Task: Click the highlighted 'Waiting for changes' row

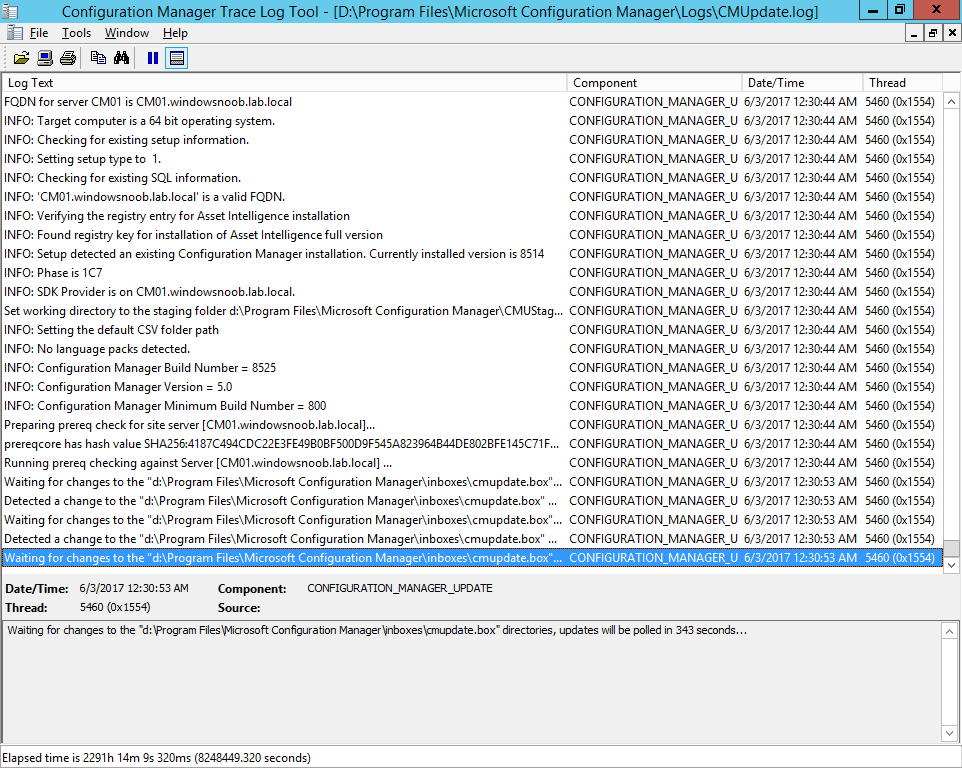Action: click(472, 558)
